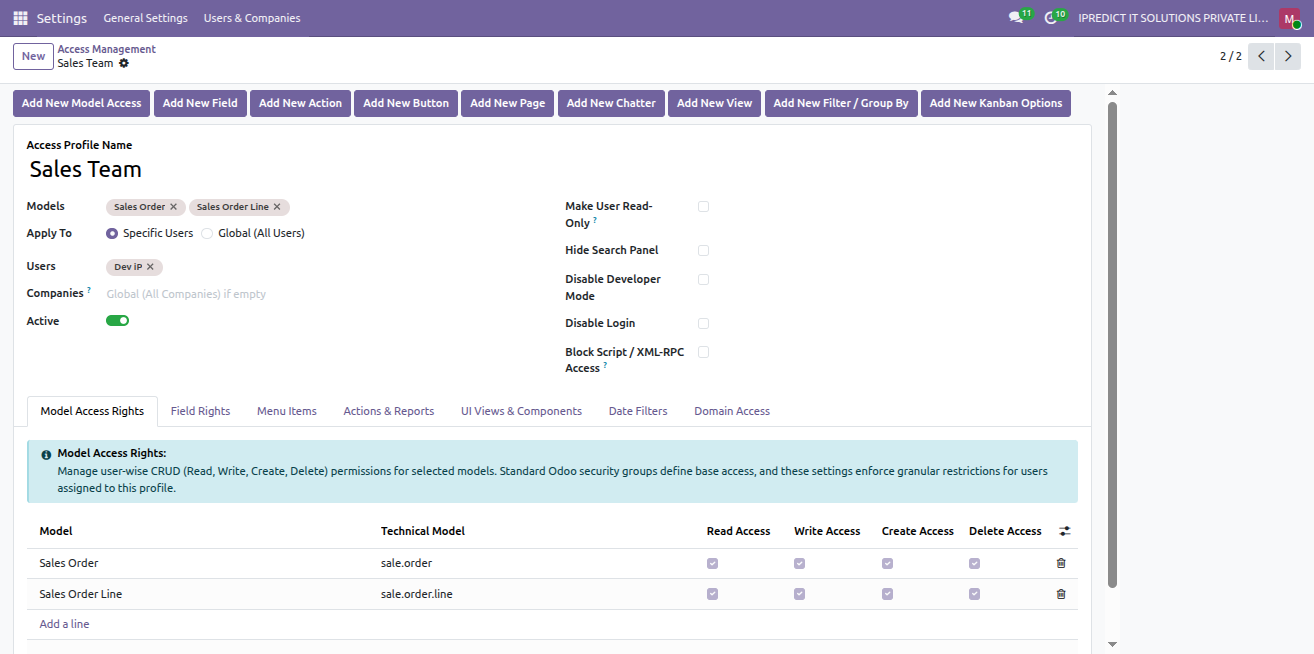Enable Disable Developer Mode checkbox
Viewport: 1314px width, 654px height.
(704, 280)
